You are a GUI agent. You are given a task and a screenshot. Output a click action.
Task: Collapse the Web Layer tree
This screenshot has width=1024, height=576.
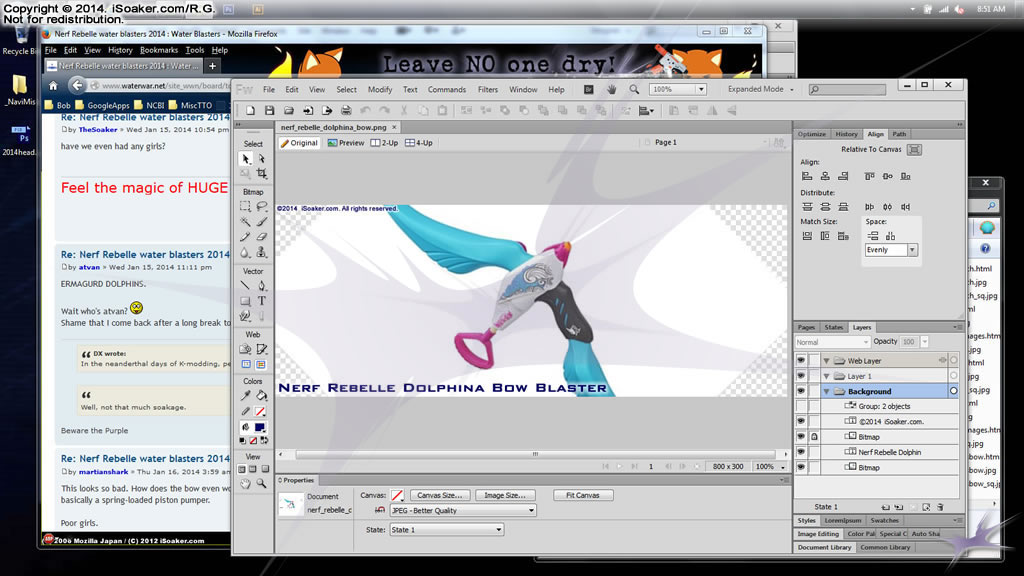coord(826,360)
